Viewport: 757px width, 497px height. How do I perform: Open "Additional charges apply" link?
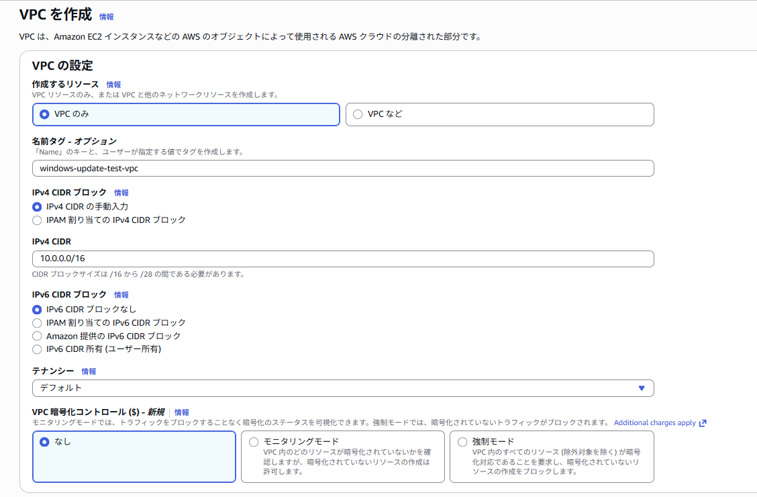click(x=654, y=423)
